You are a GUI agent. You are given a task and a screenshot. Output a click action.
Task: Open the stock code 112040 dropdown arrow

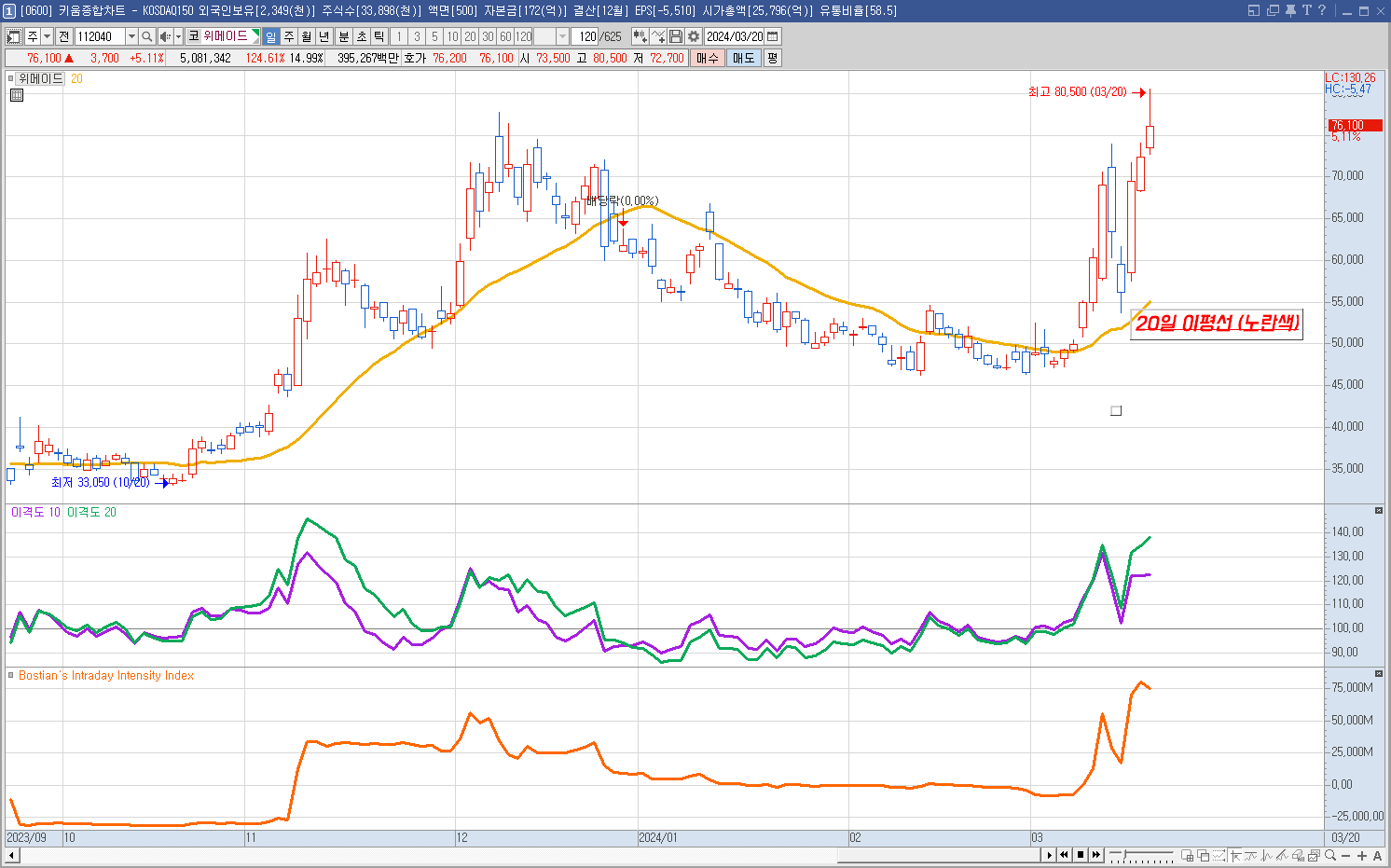131,36
